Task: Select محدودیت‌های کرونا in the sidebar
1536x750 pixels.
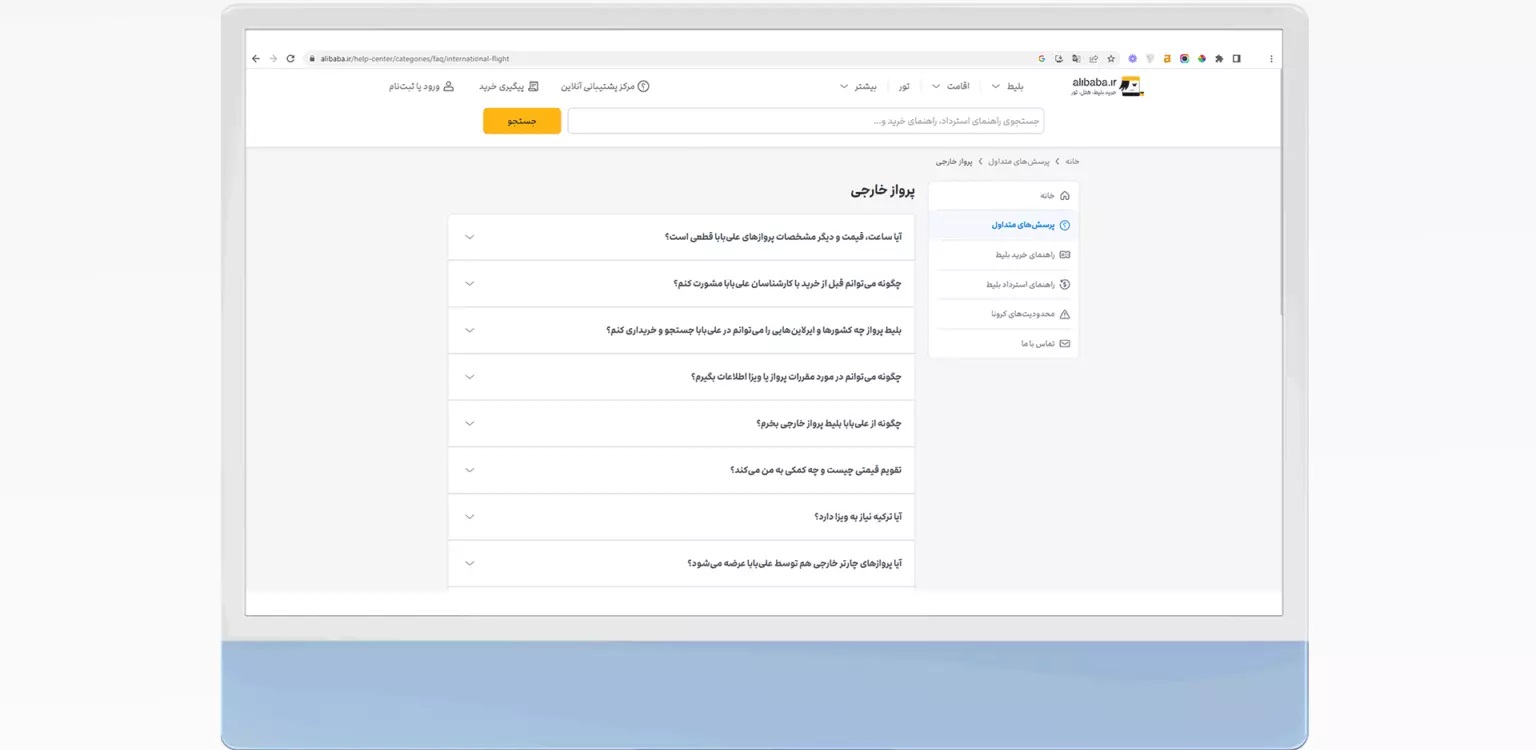Action: pos(1003,314)
